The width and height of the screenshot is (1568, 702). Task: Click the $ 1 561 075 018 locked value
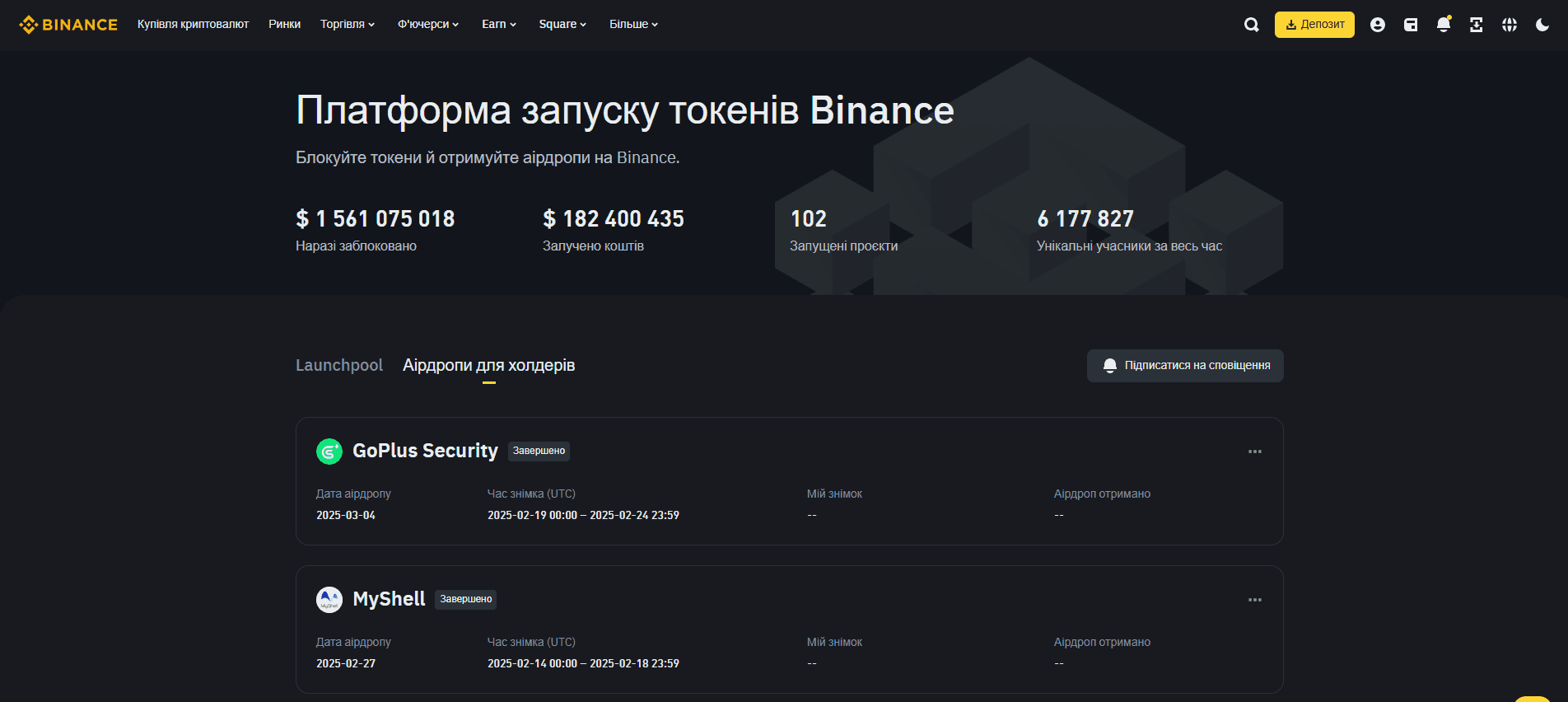tap(375, 218)
